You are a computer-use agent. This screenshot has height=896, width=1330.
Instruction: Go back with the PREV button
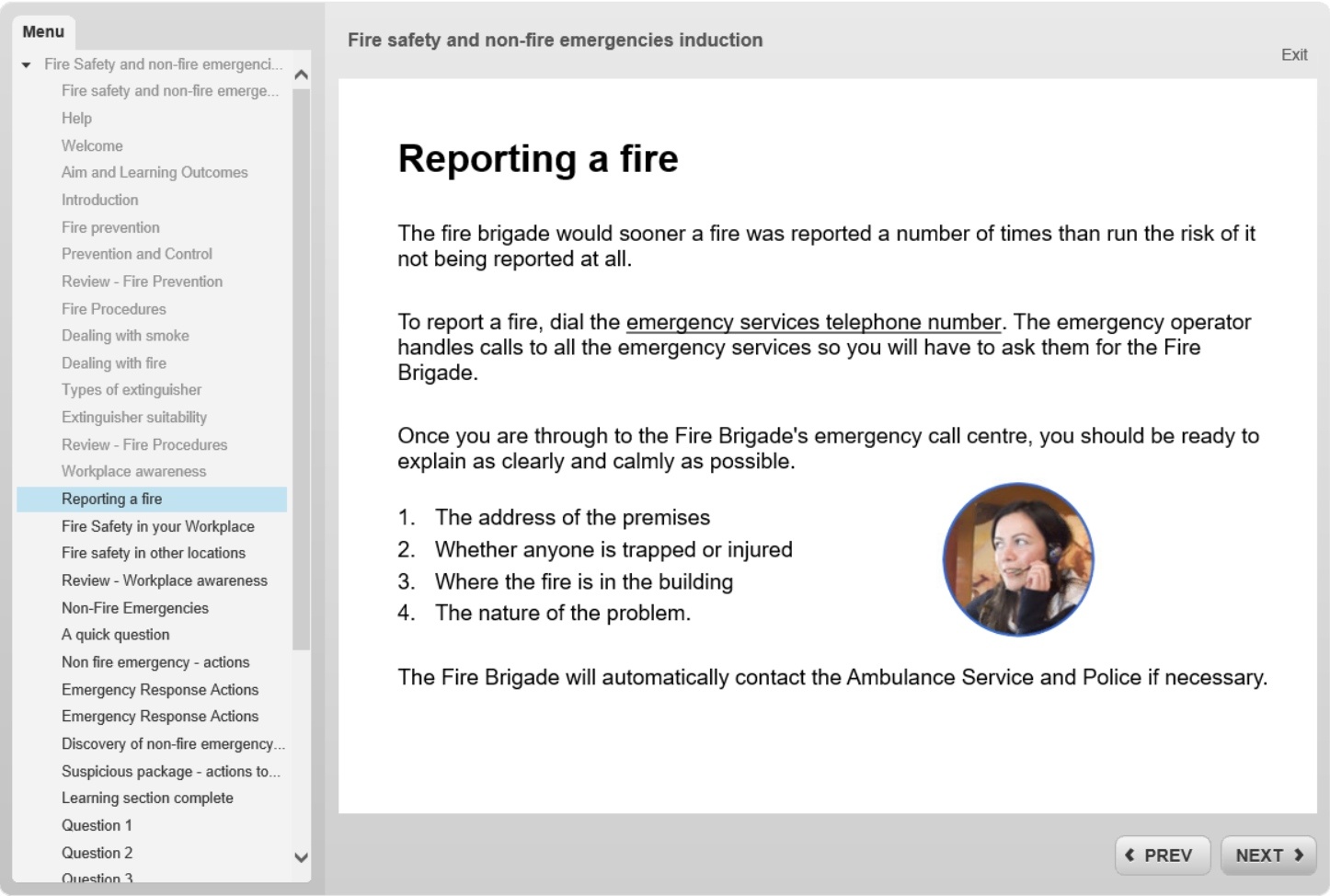[x=1159, y=855]
